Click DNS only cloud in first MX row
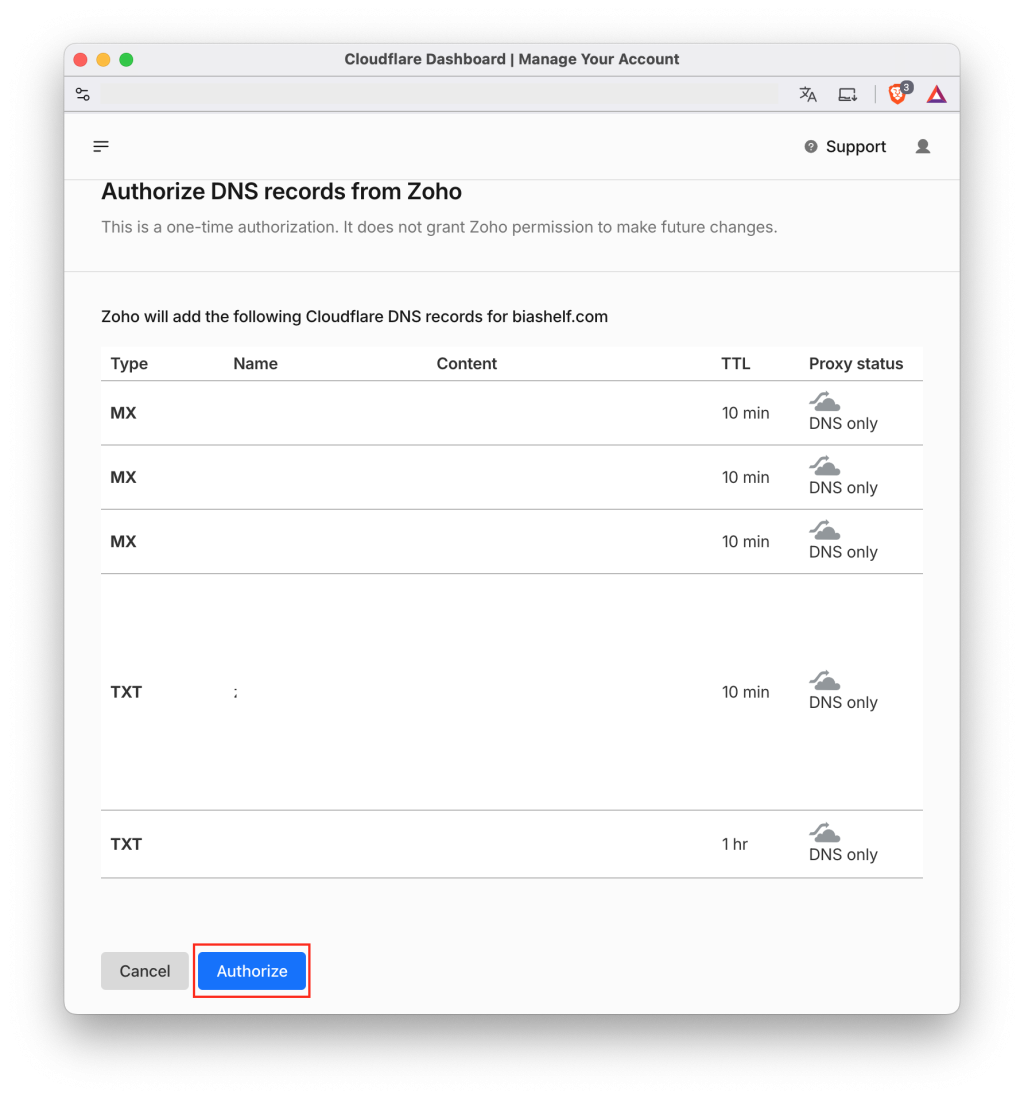The height and width of the screenshot is (1099, 1024). pyautogui.click(x=825, y=402)
